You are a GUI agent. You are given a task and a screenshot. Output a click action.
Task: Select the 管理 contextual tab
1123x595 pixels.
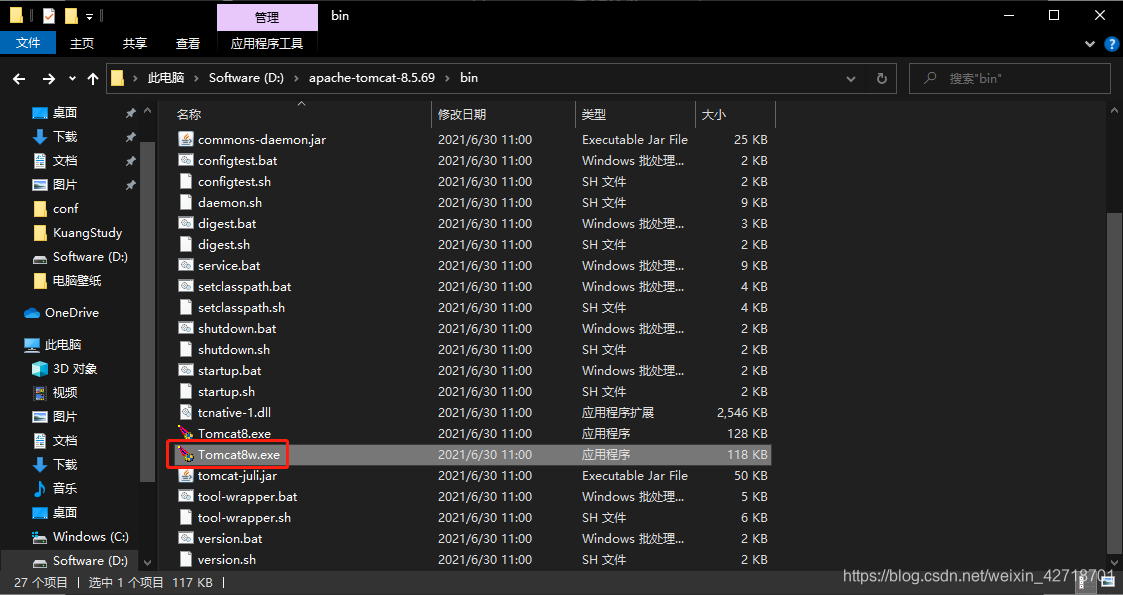point(267,17)
